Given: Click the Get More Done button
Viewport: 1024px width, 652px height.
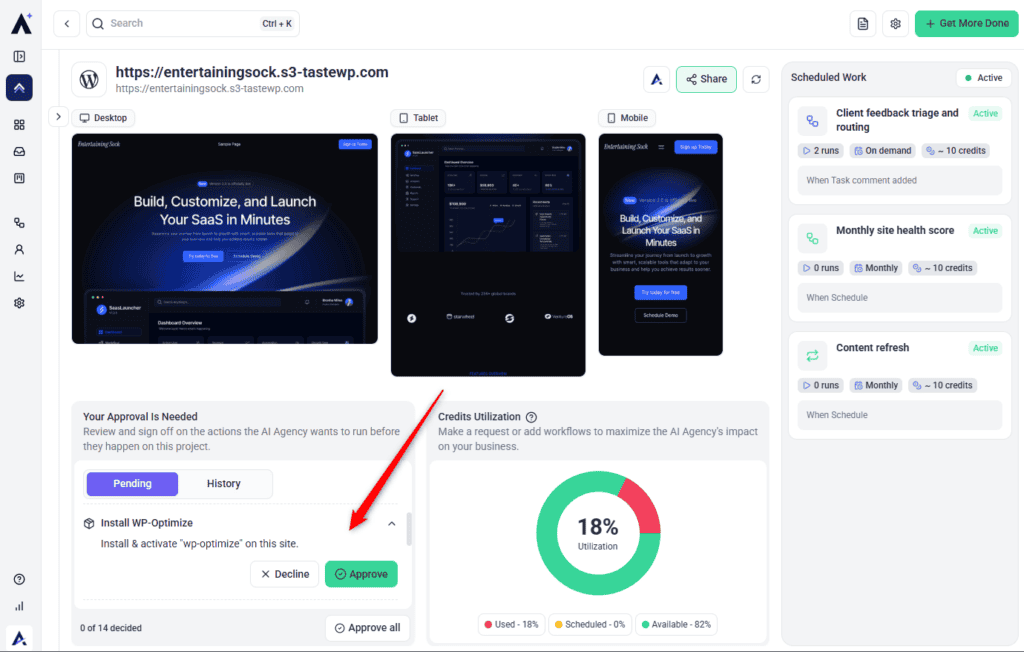Looking at the screenshot, I should (x=967, y=24).
